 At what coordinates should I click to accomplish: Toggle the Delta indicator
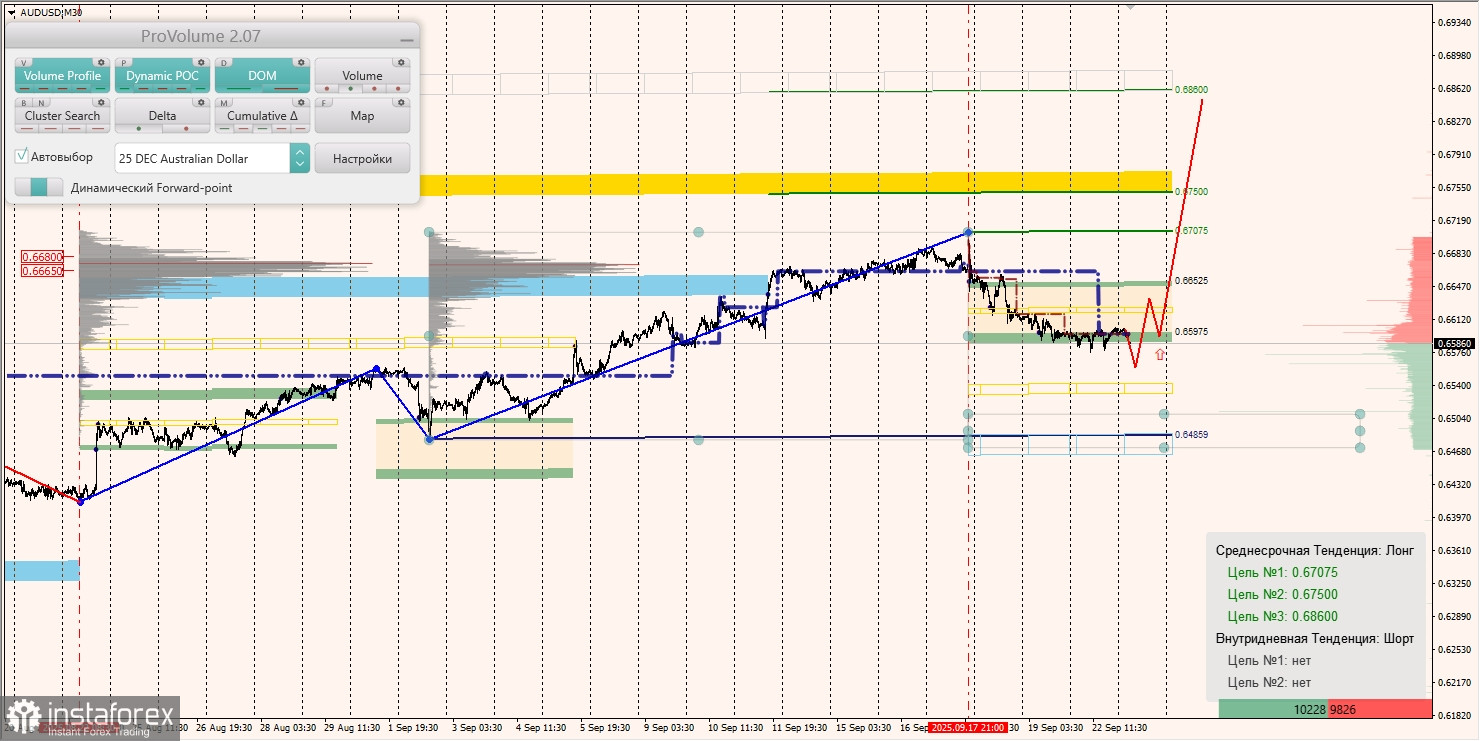pos(162,116)
